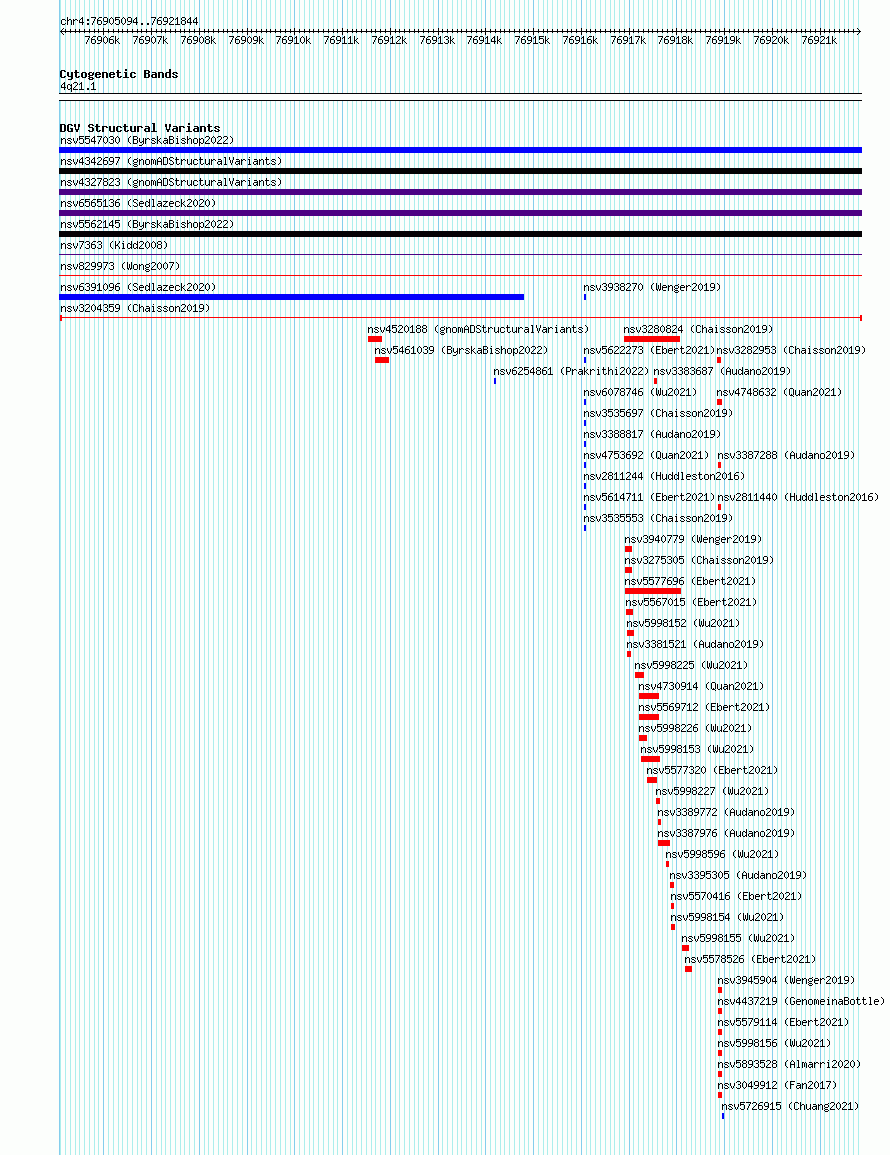Click nsv5998156 (Wu2021) label
Viewport: 890px width, 1155px height.
[x=774, y=1043]
